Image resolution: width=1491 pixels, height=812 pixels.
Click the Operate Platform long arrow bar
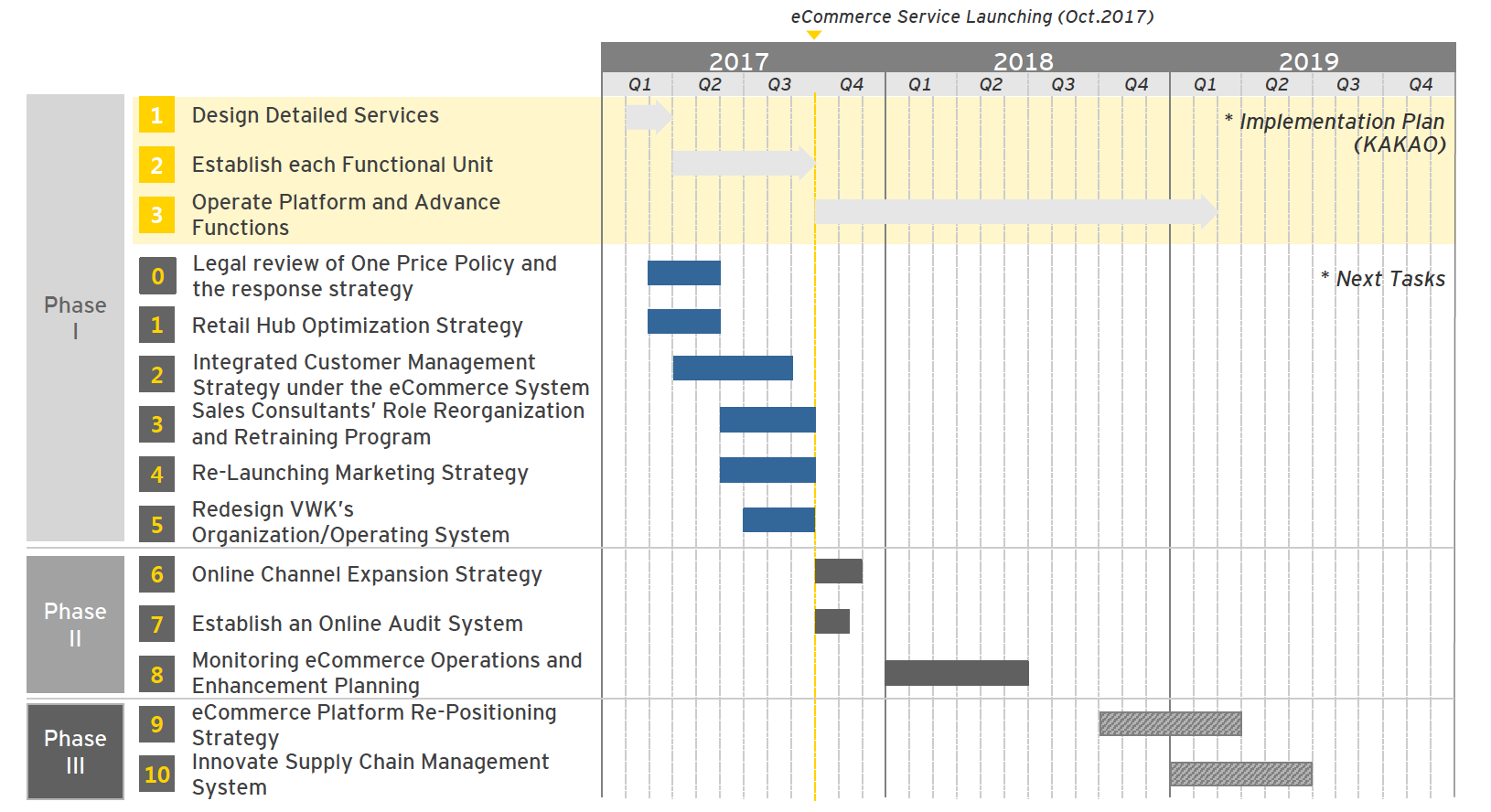[x=1016, y=211]
